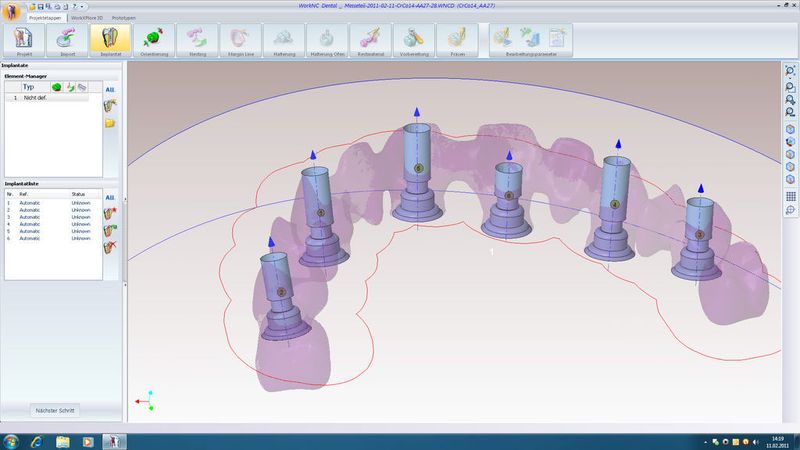Switch to the WorkXPlore 3D tab
Screen dimensions: 800x450
[87, 18]
